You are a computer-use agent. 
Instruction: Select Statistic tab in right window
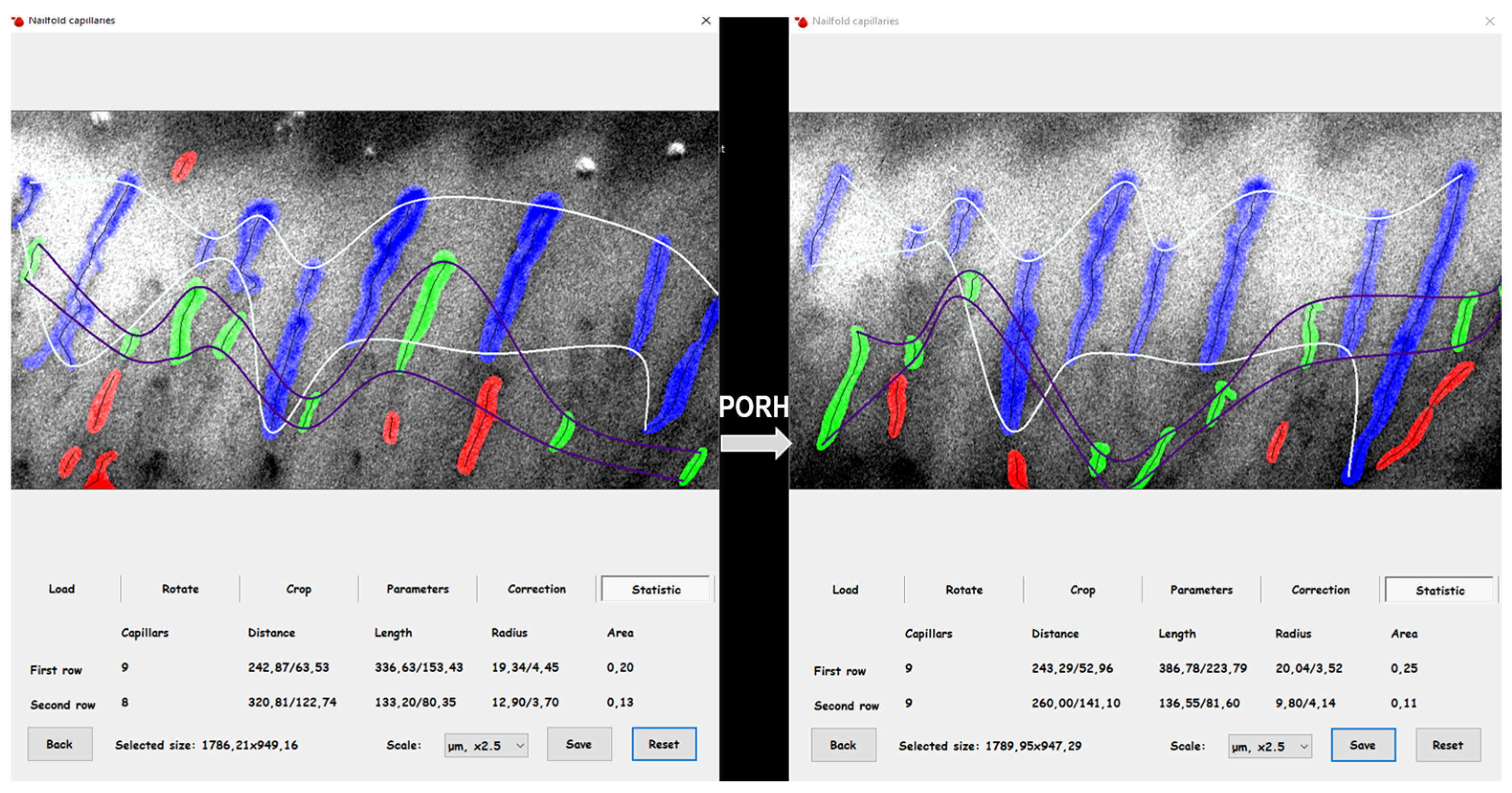coord(1439,590)
